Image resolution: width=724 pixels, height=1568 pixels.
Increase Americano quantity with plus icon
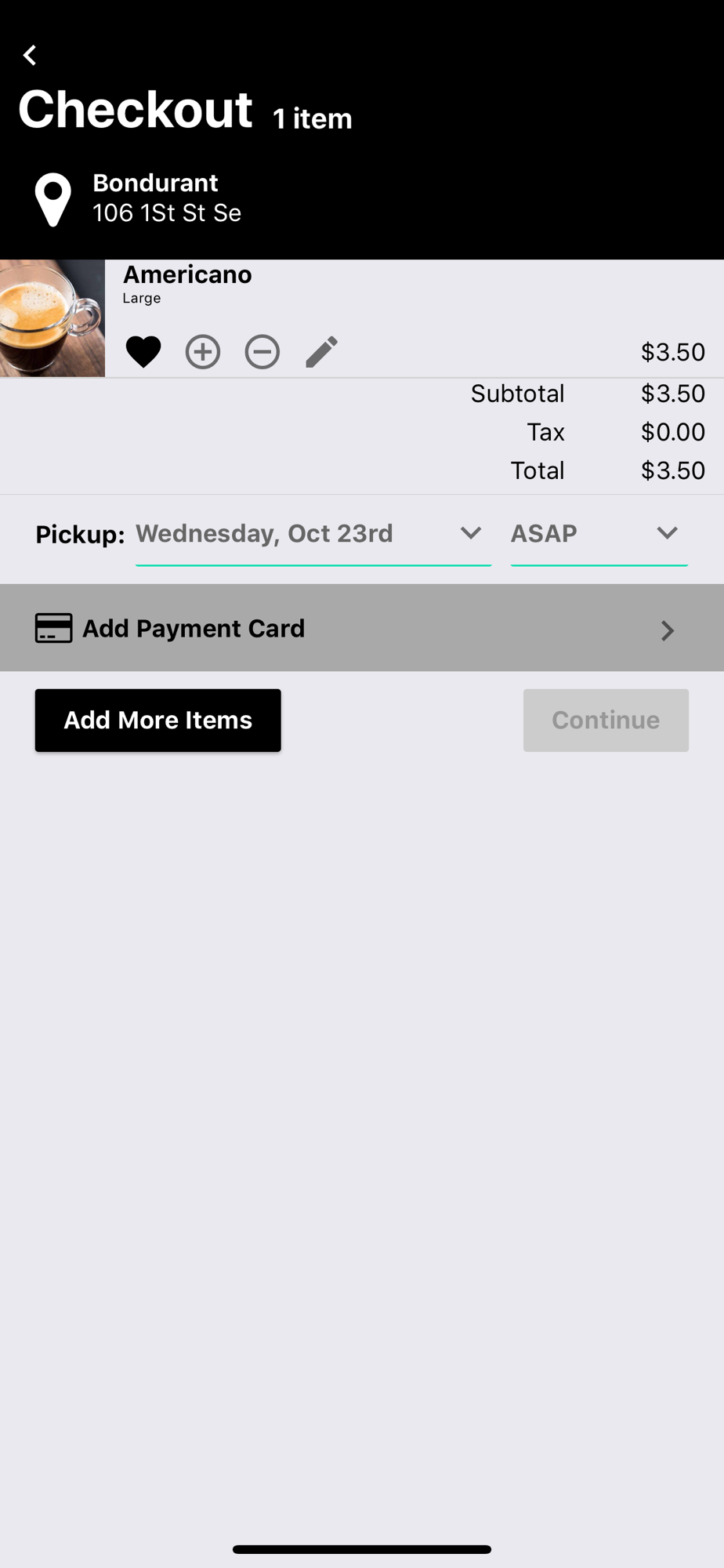pyautogui.click(x=203, y=352)
